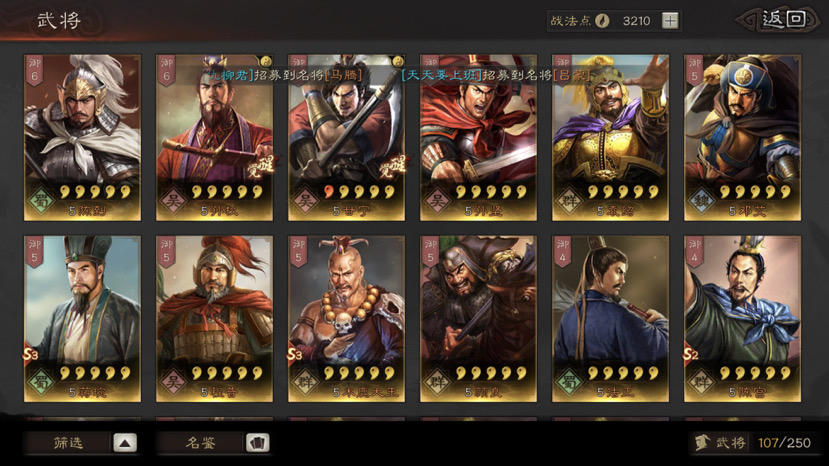Expand the 筛选 filter arrow
Image resolution: width=829 pixels, height=466 pixels.
pos(125,443)
